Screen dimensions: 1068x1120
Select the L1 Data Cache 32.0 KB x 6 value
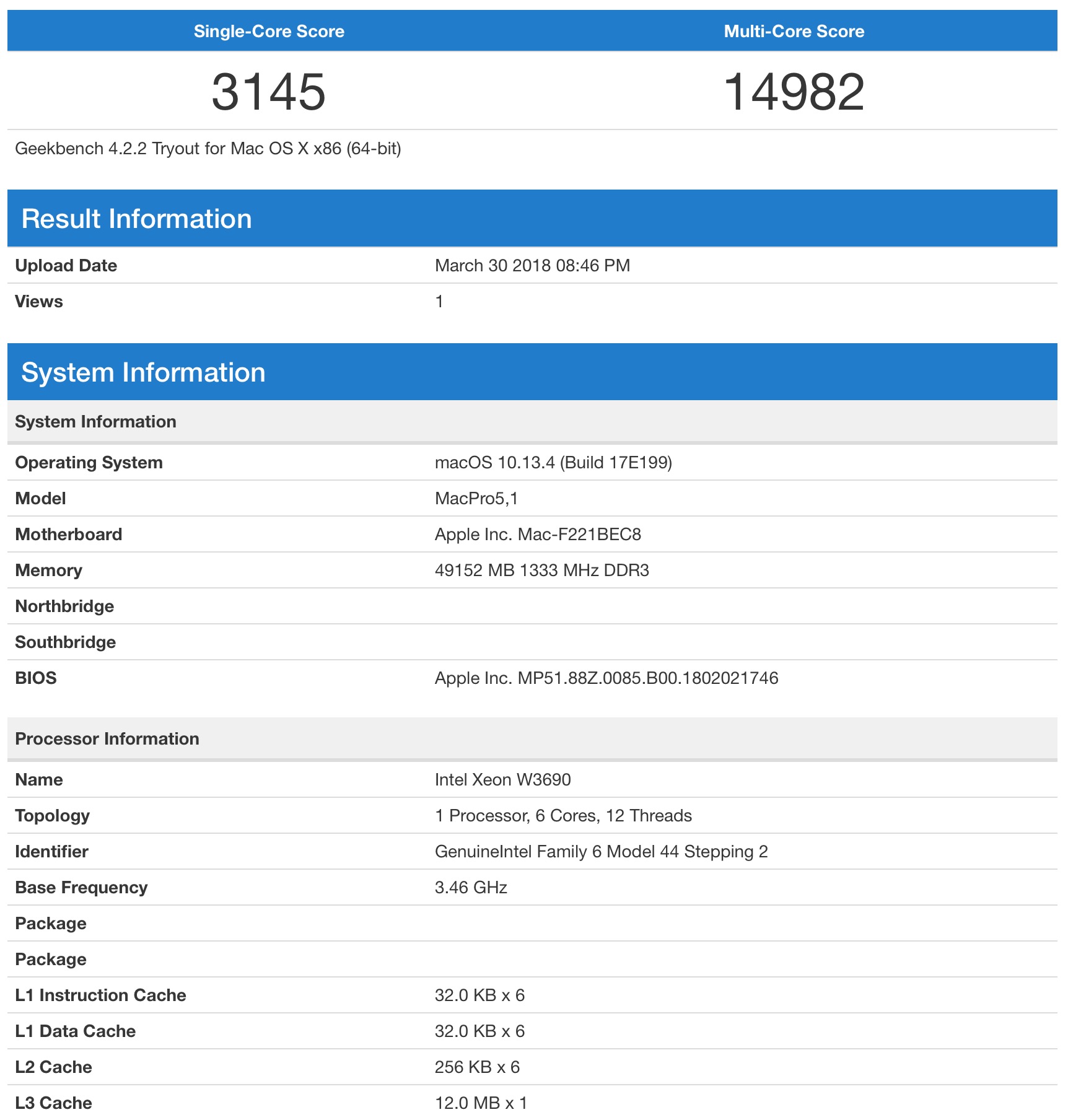tap(479, 1031)
